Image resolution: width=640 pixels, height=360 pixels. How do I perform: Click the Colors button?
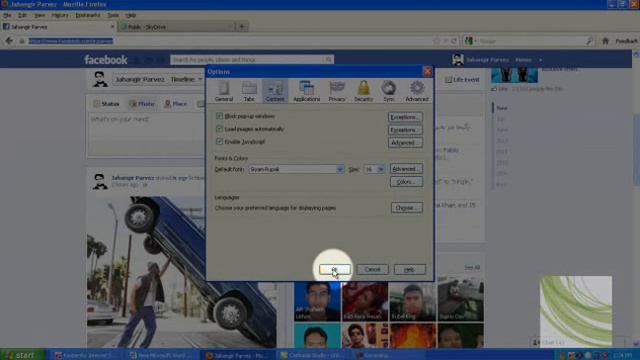(406, 182)
